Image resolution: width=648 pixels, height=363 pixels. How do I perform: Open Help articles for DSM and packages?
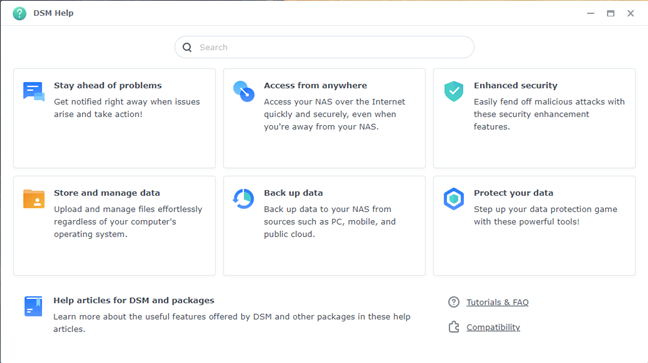[x=133, y=301]
